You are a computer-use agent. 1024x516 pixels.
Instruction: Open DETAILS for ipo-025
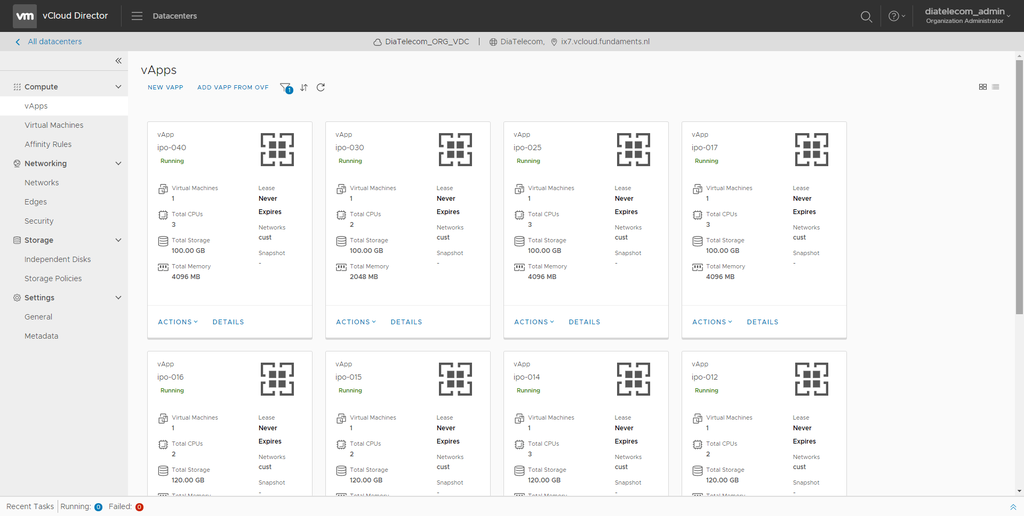584,322
